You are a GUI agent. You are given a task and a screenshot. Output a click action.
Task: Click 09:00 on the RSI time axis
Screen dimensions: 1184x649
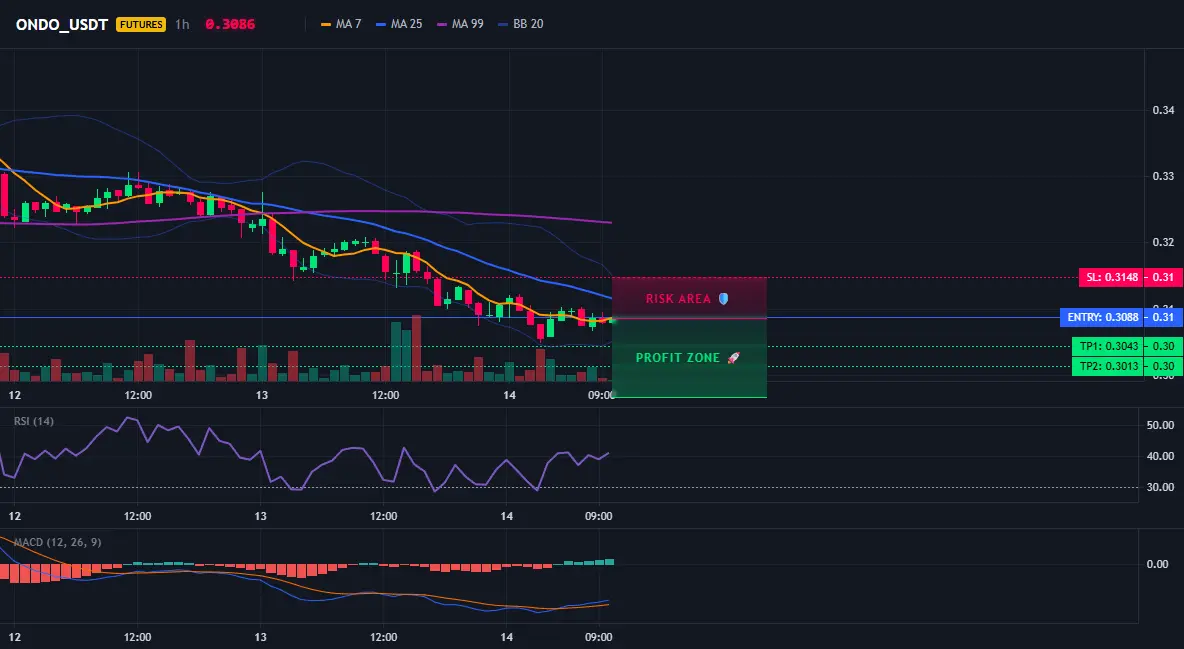(x=598, y=516)
